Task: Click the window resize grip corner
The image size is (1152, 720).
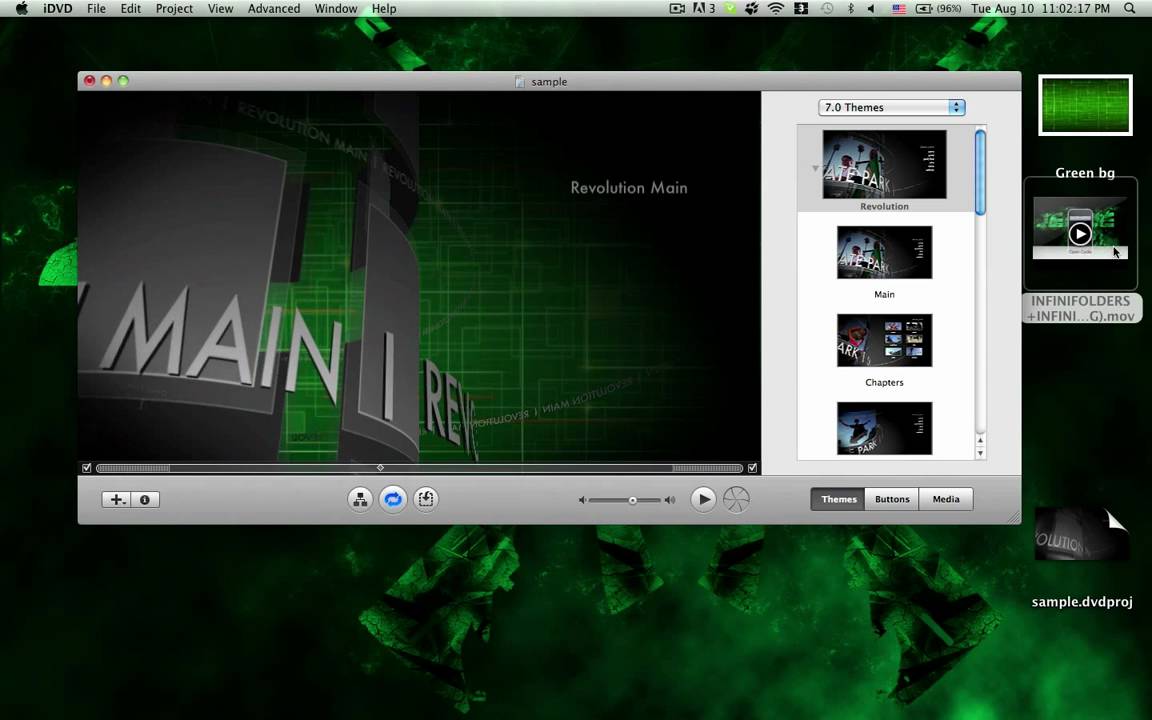Action: (1014, 517)
